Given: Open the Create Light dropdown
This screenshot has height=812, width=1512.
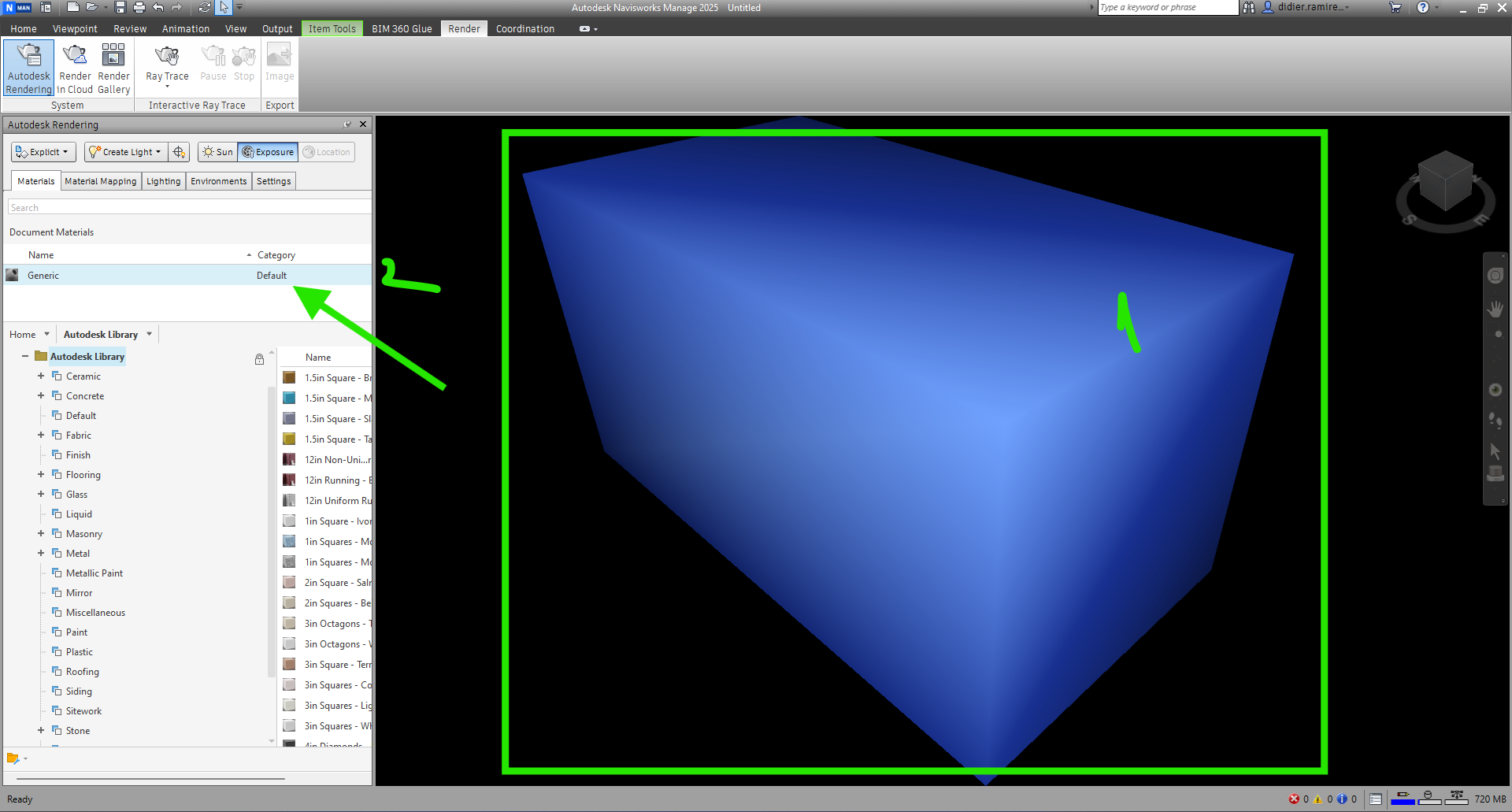Looking at the screenshot, I should pyautogui.click(x=125, y=152).
